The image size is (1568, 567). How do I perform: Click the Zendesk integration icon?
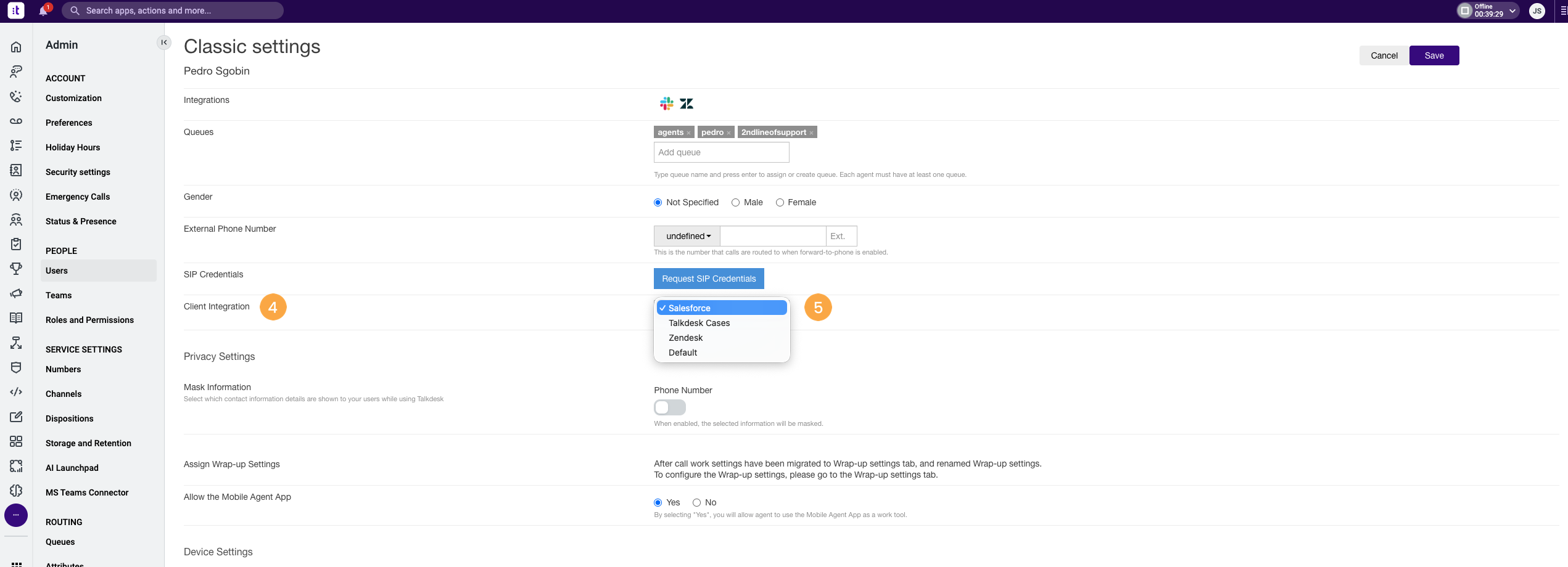pyautogui.click(x=687, y=104)
